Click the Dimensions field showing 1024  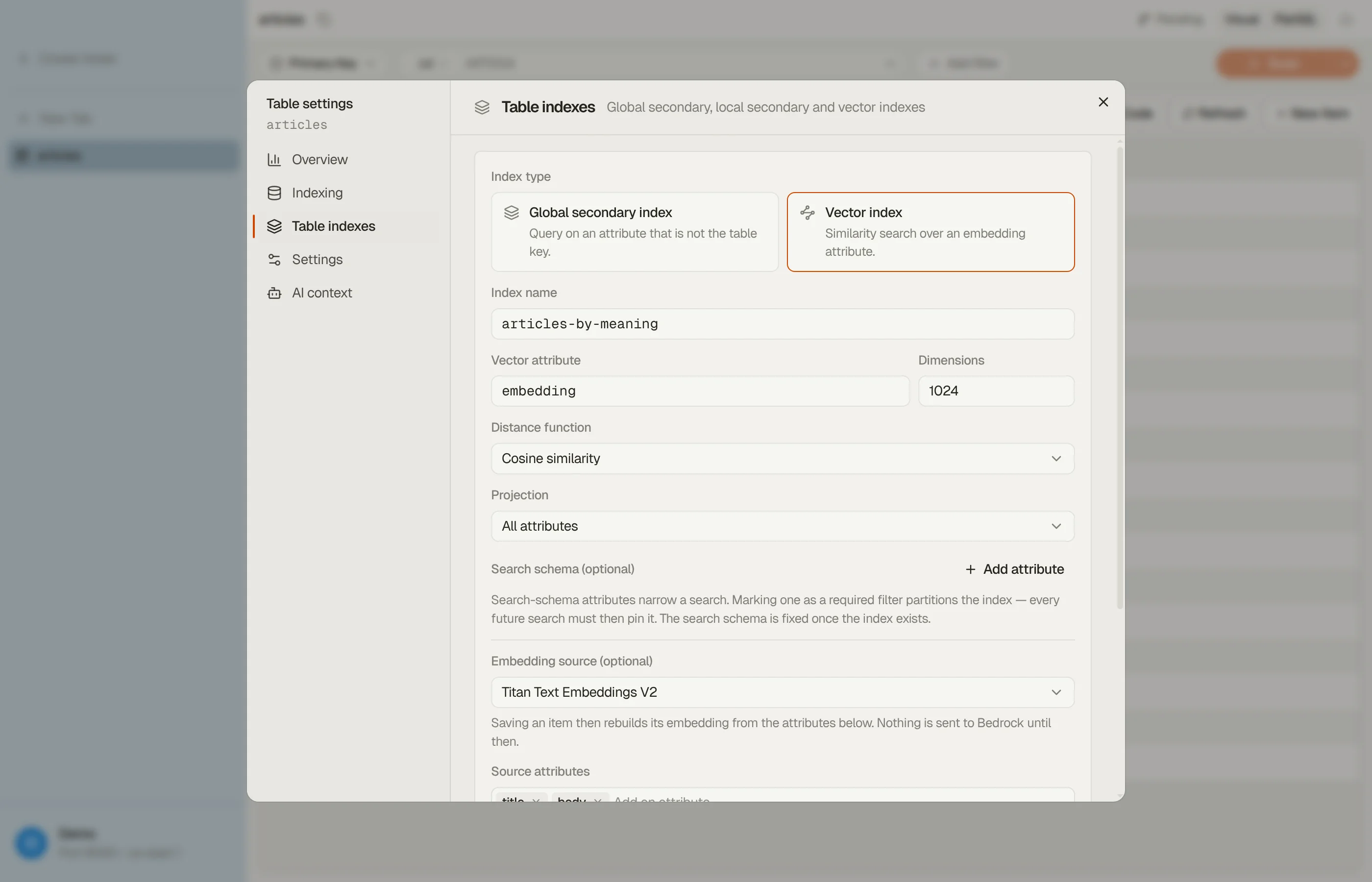(x=996, y=391)
